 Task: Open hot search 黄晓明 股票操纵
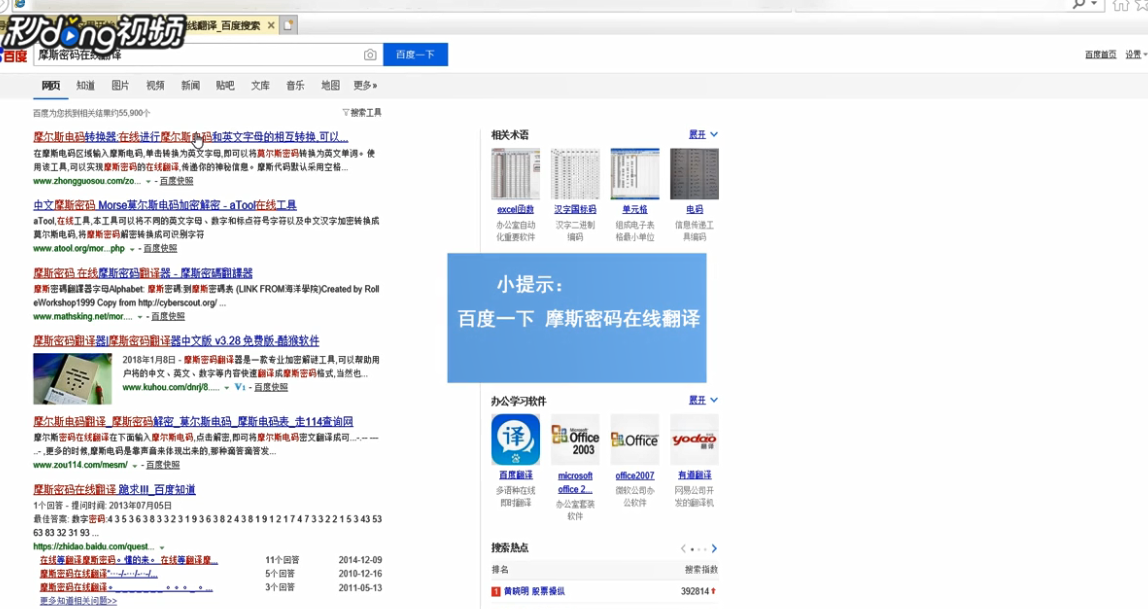click(534, 591)
